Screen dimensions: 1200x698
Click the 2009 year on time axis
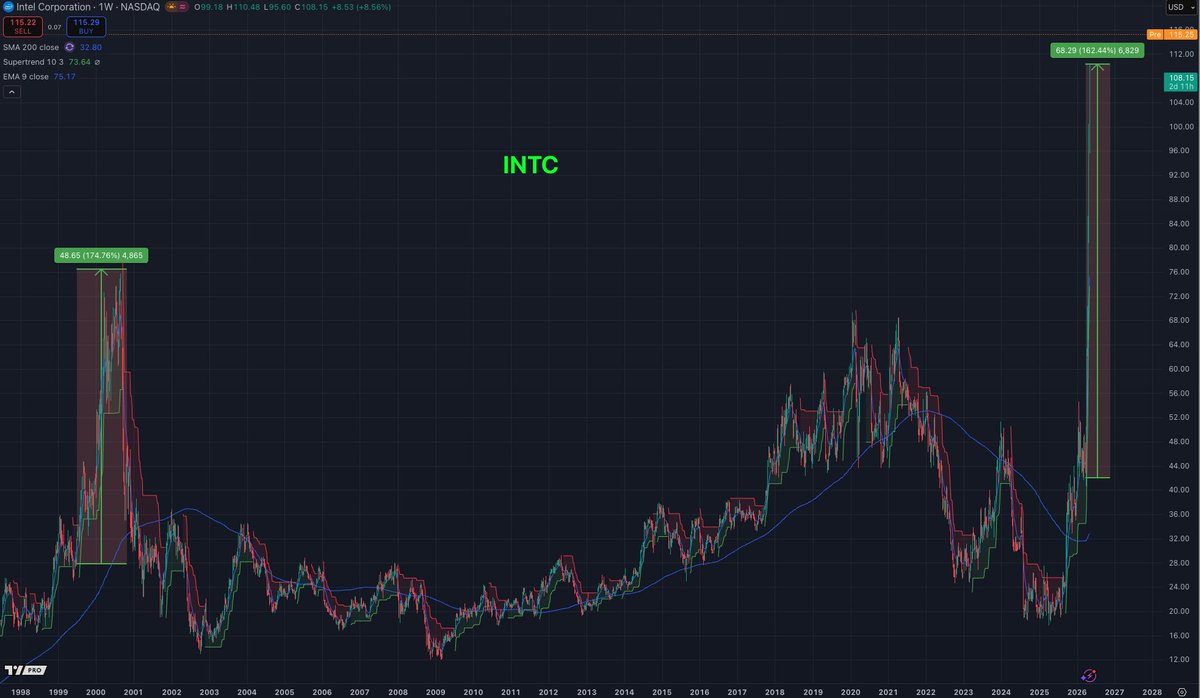[435, 691]
